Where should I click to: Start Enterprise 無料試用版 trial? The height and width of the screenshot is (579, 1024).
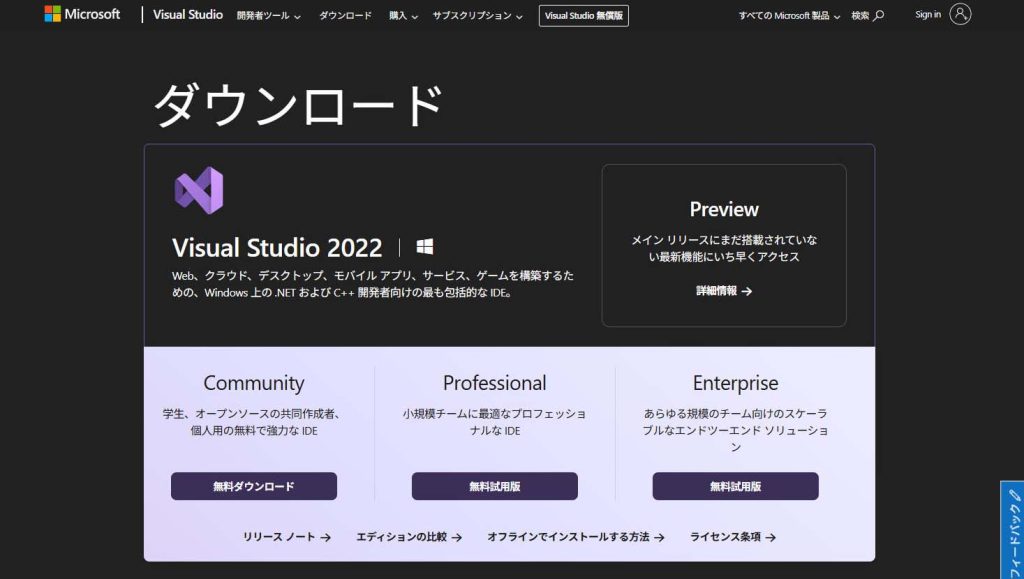click(735, 486)
